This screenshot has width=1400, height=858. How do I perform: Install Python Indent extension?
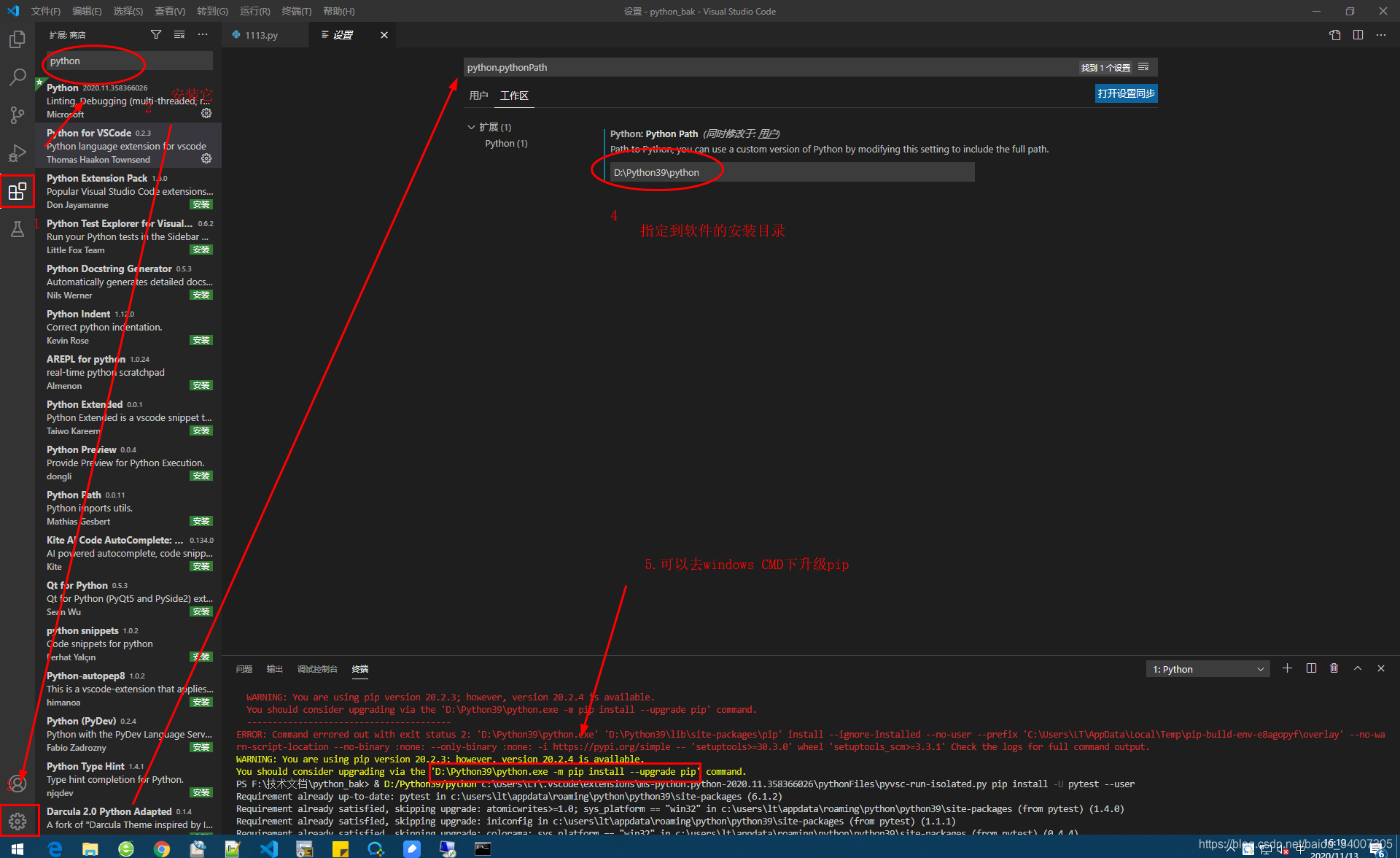(201, 341)
